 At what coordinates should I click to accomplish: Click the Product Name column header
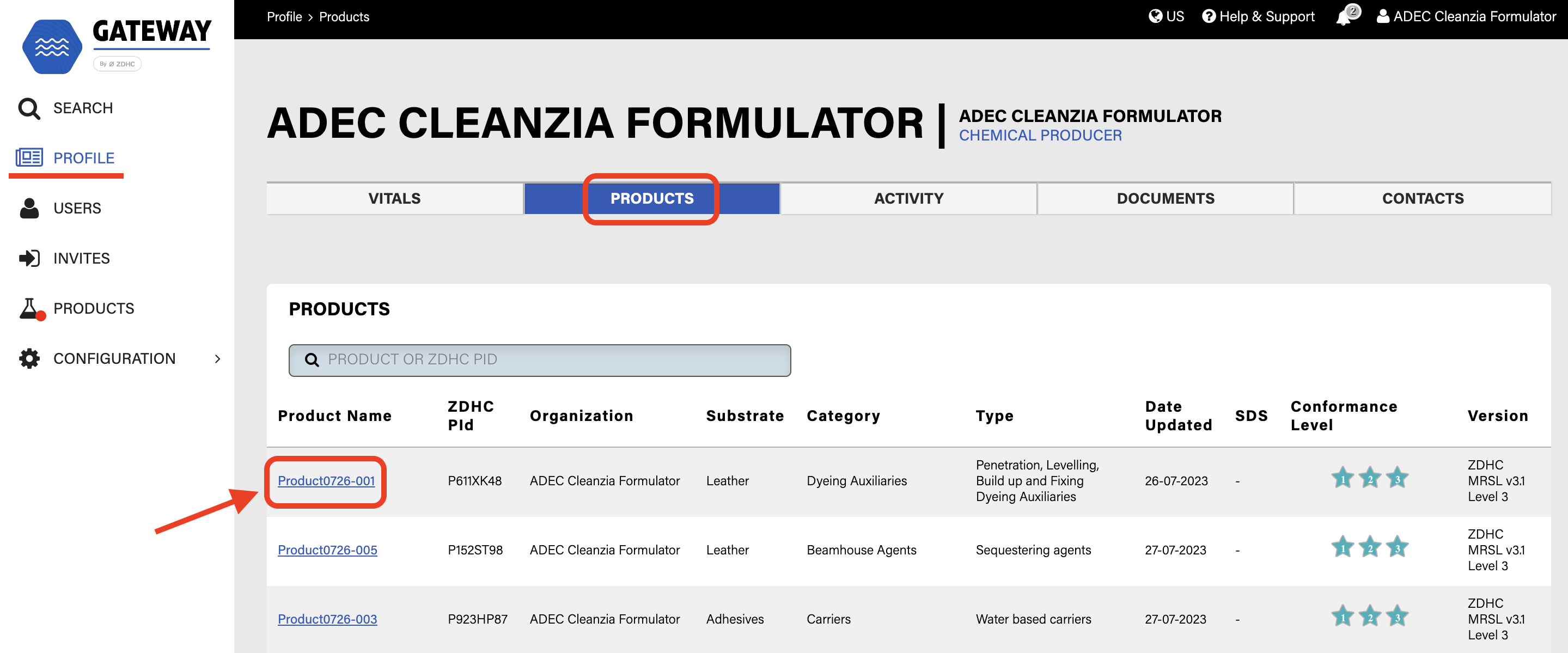click(x=335, y=416)
